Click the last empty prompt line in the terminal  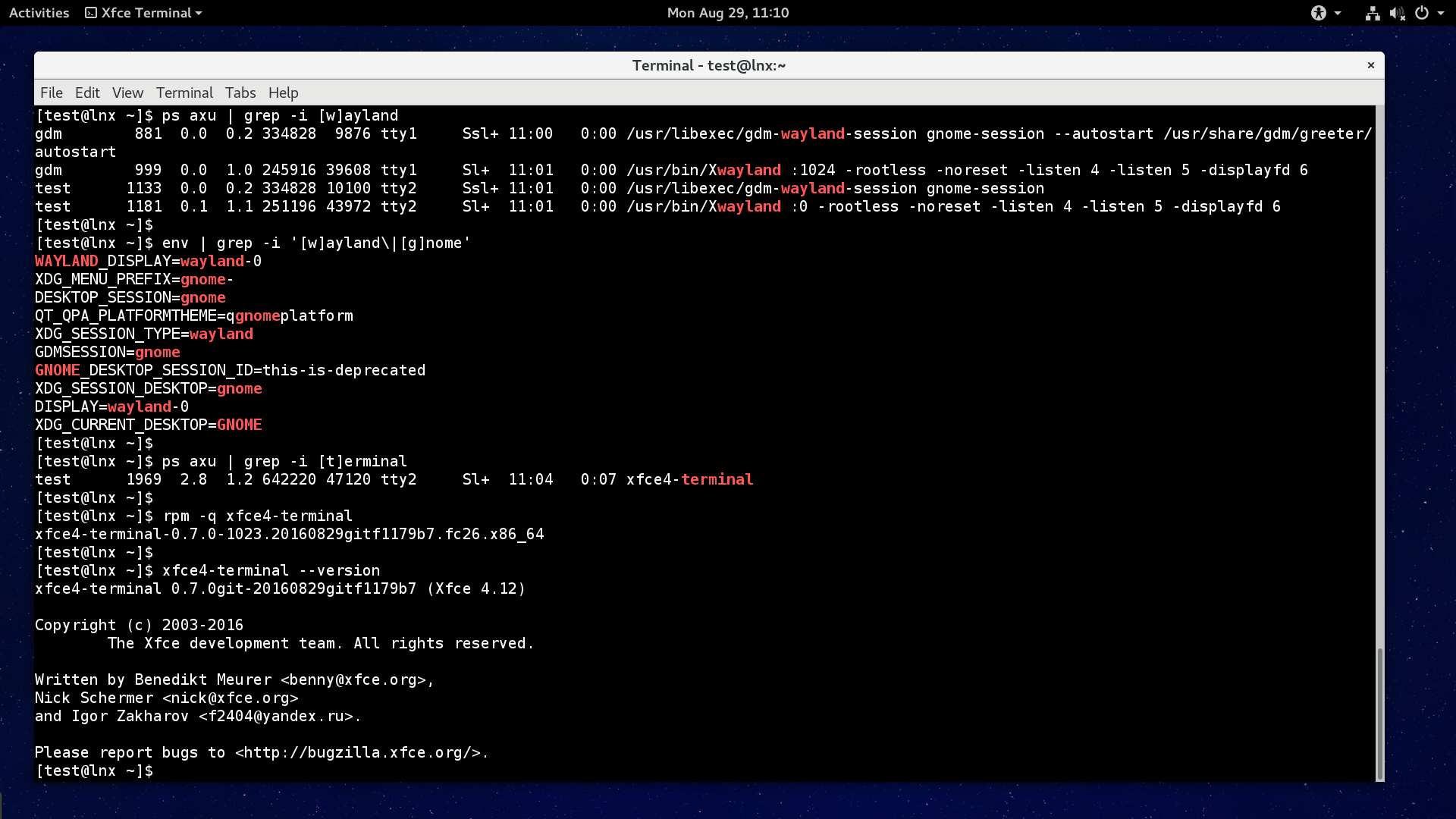coord(455,770)
